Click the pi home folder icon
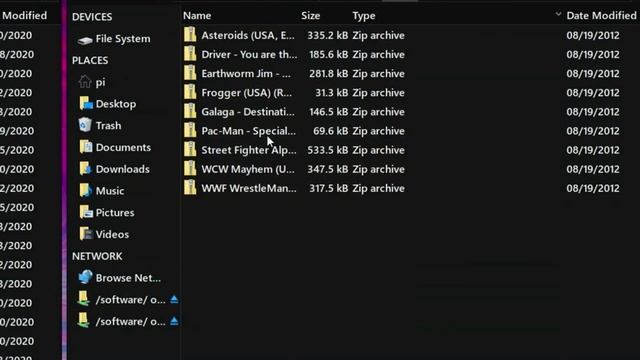Image resolution: width=640 pixels, height=360 pixels. [85, 82]
